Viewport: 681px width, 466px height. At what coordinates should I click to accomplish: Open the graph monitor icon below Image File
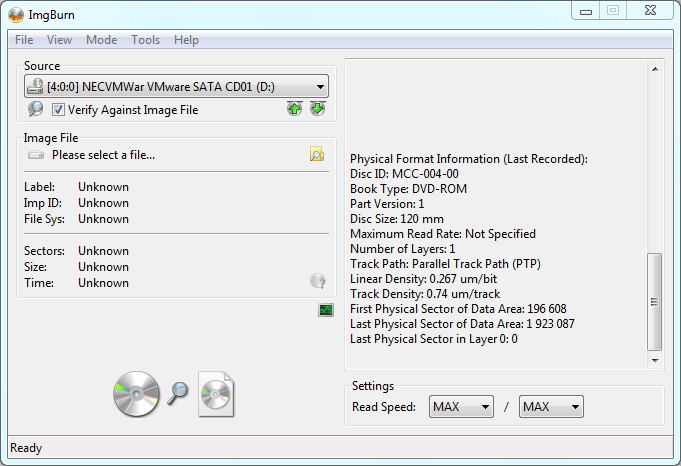point(326,310)
